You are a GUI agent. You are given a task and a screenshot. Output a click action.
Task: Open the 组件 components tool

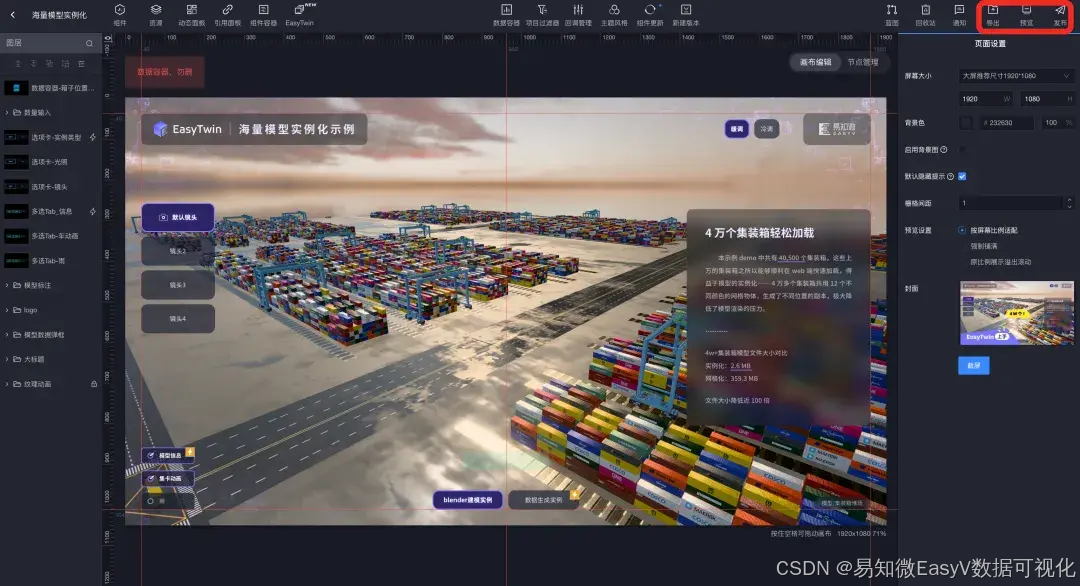point(120,14)
